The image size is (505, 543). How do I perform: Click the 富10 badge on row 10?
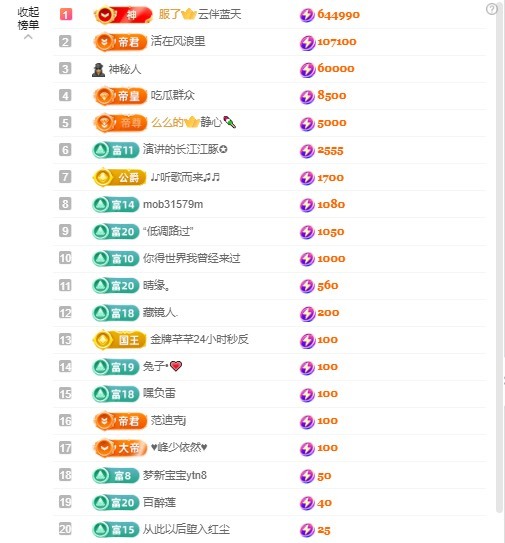[116, 258]
